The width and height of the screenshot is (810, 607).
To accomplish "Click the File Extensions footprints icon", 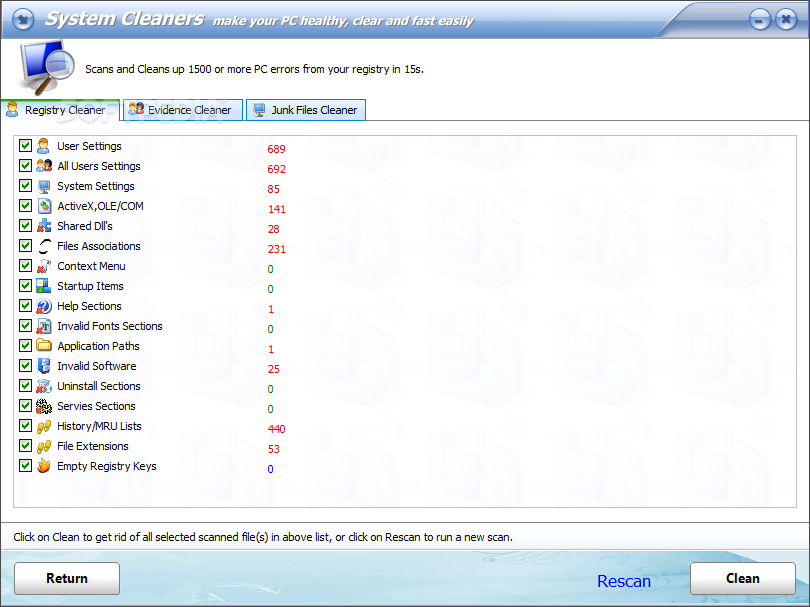I will (x=44, y=446).
